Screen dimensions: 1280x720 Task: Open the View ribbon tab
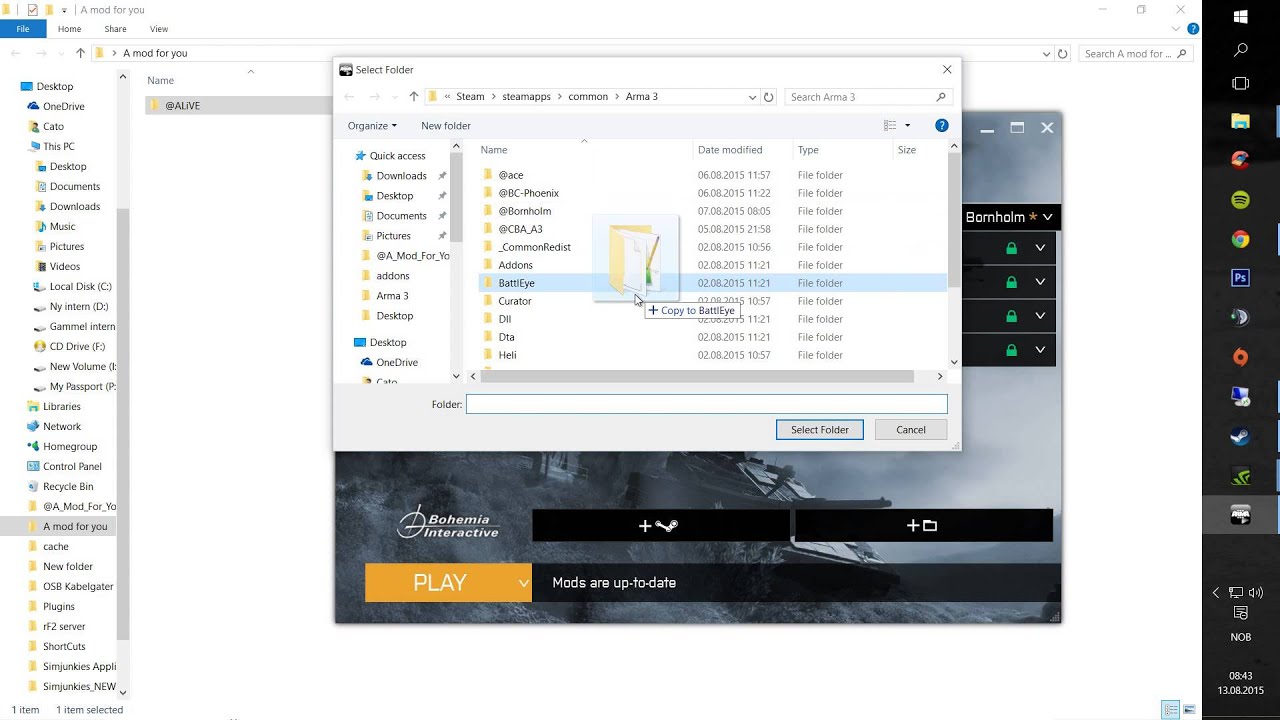click(x=158, y=29)
